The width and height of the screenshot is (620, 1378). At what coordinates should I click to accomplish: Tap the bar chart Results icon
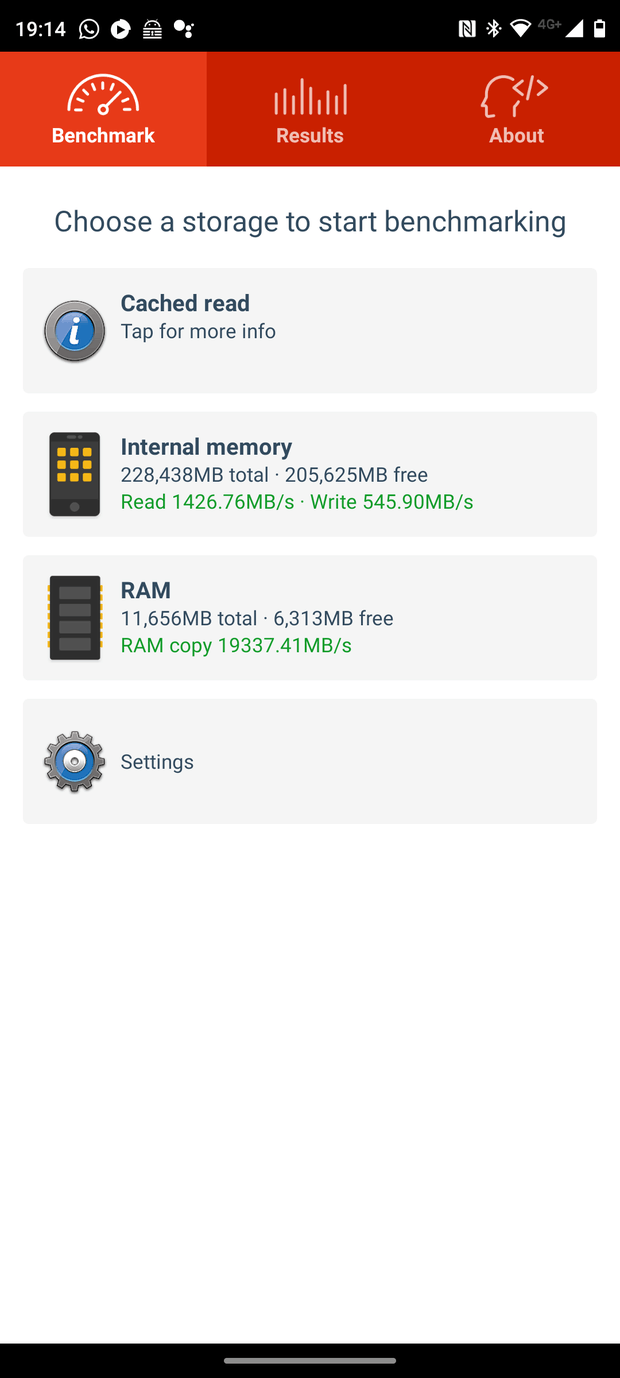coord(310,98)
